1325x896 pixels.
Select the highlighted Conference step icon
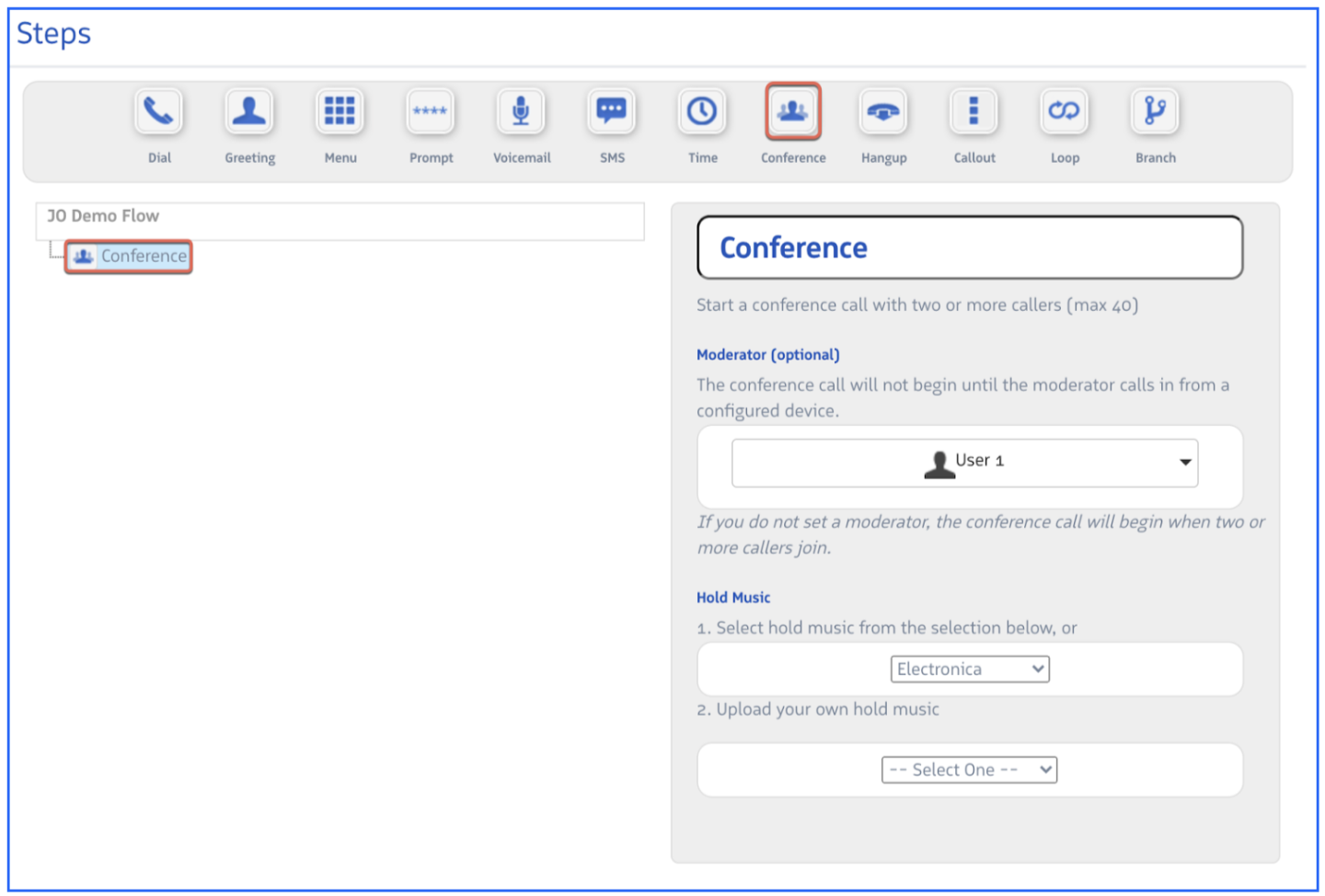tap(792, 112)
